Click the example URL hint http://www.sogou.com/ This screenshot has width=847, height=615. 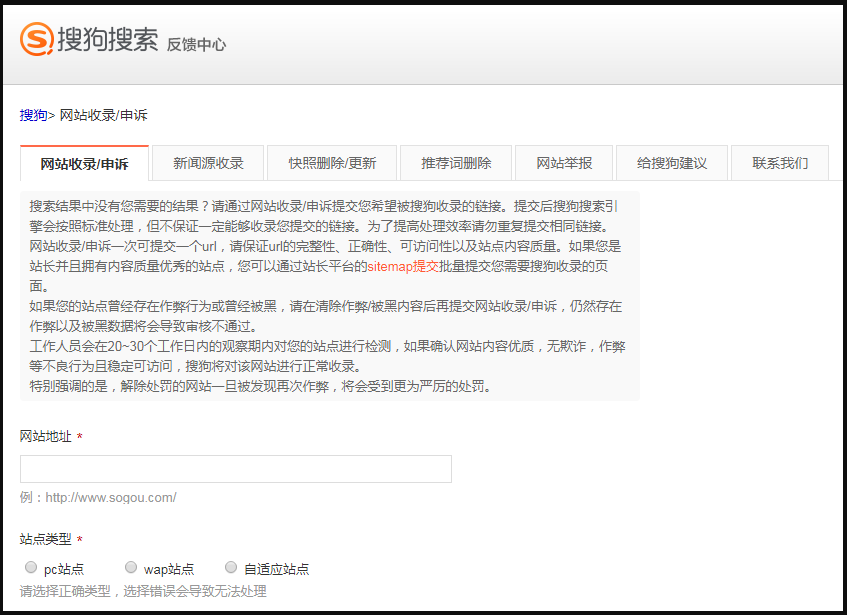coord(111,497)
